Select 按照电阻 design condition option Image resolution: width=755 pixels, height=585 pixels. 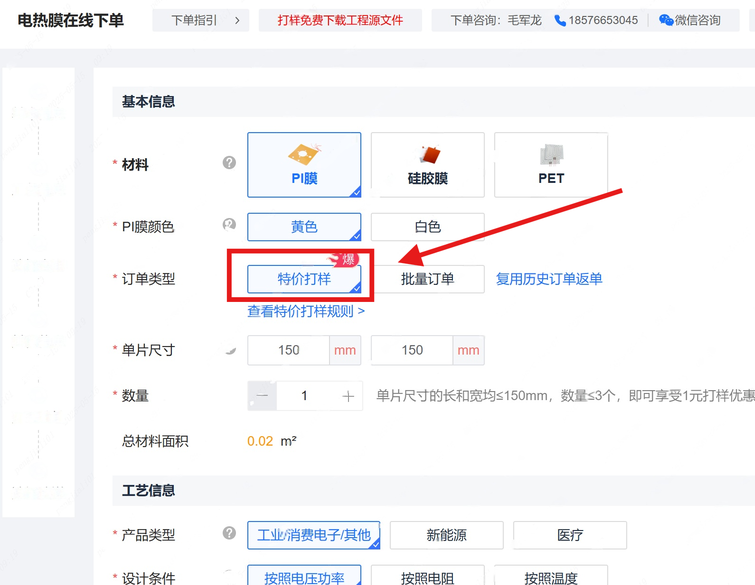pyautogui.click(x=428, y=577)
